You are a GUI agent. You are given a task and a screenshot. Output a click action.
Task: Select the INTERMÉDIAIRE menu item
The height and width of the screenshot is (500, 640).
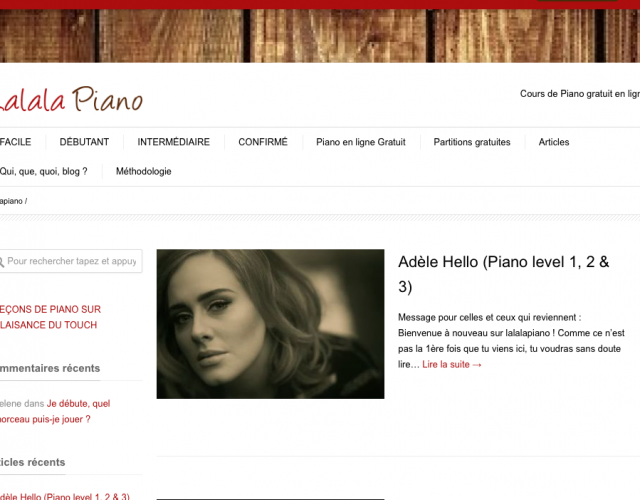[173, 142]
